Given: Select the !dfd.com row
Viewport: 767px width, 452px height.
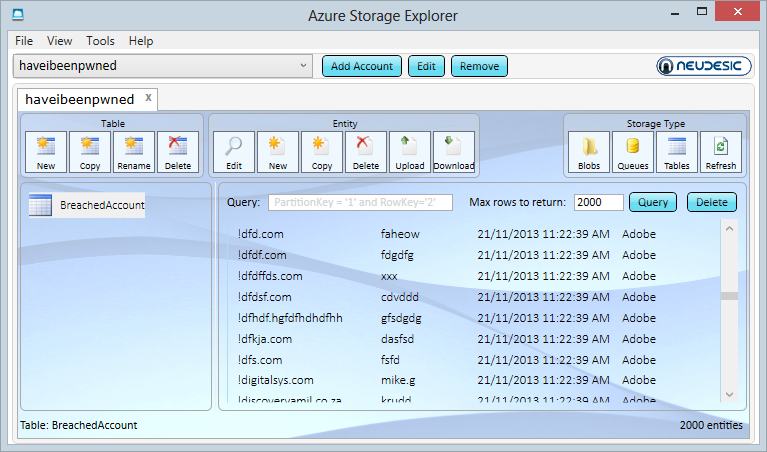Looking at the screenshot, I should point(448,234).
